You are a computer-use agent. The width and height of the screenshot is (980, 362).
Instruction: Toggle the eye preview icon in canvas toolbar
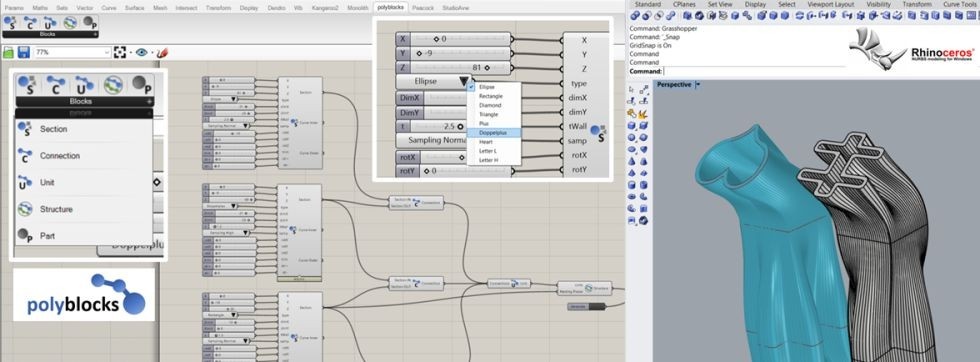tap(141, 53)
